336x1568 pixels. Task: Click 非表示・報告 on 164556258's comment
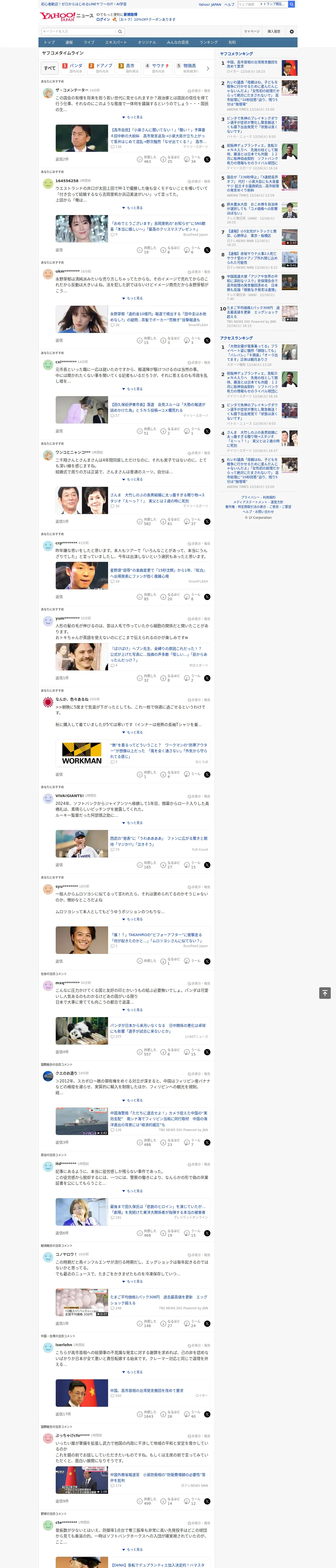click(x=199, y=181)
